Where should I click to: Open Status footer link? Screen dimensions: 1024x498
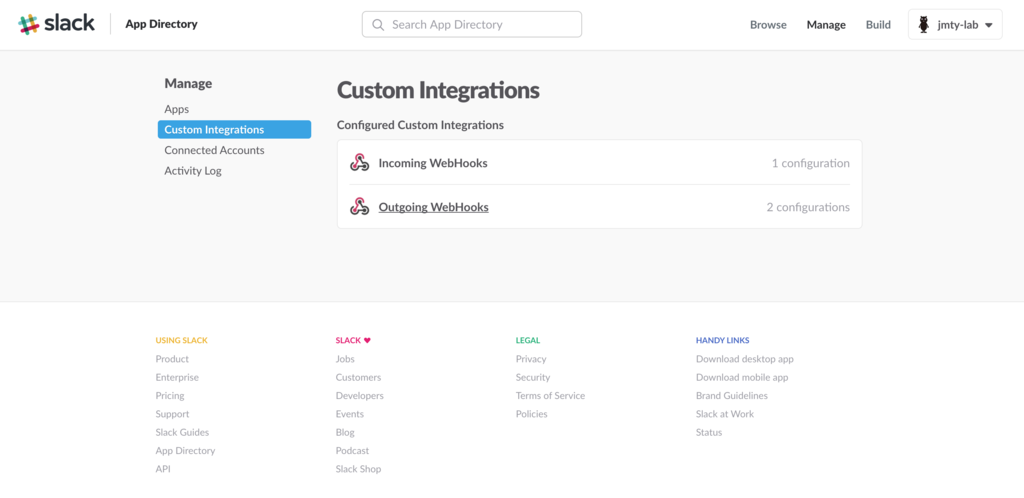tap(709, 432)
